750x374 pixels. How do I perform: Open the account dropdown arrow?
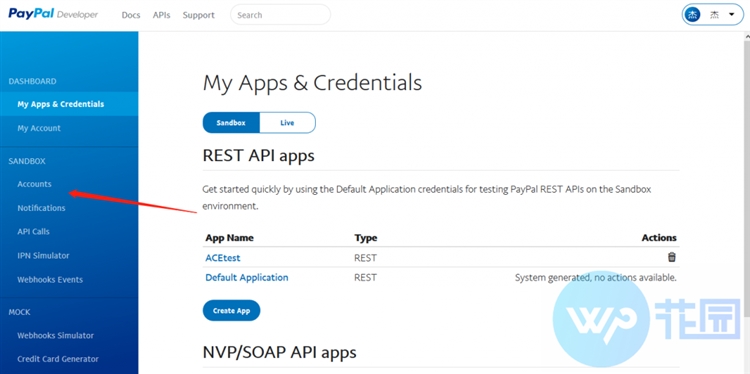click(731, 15)
